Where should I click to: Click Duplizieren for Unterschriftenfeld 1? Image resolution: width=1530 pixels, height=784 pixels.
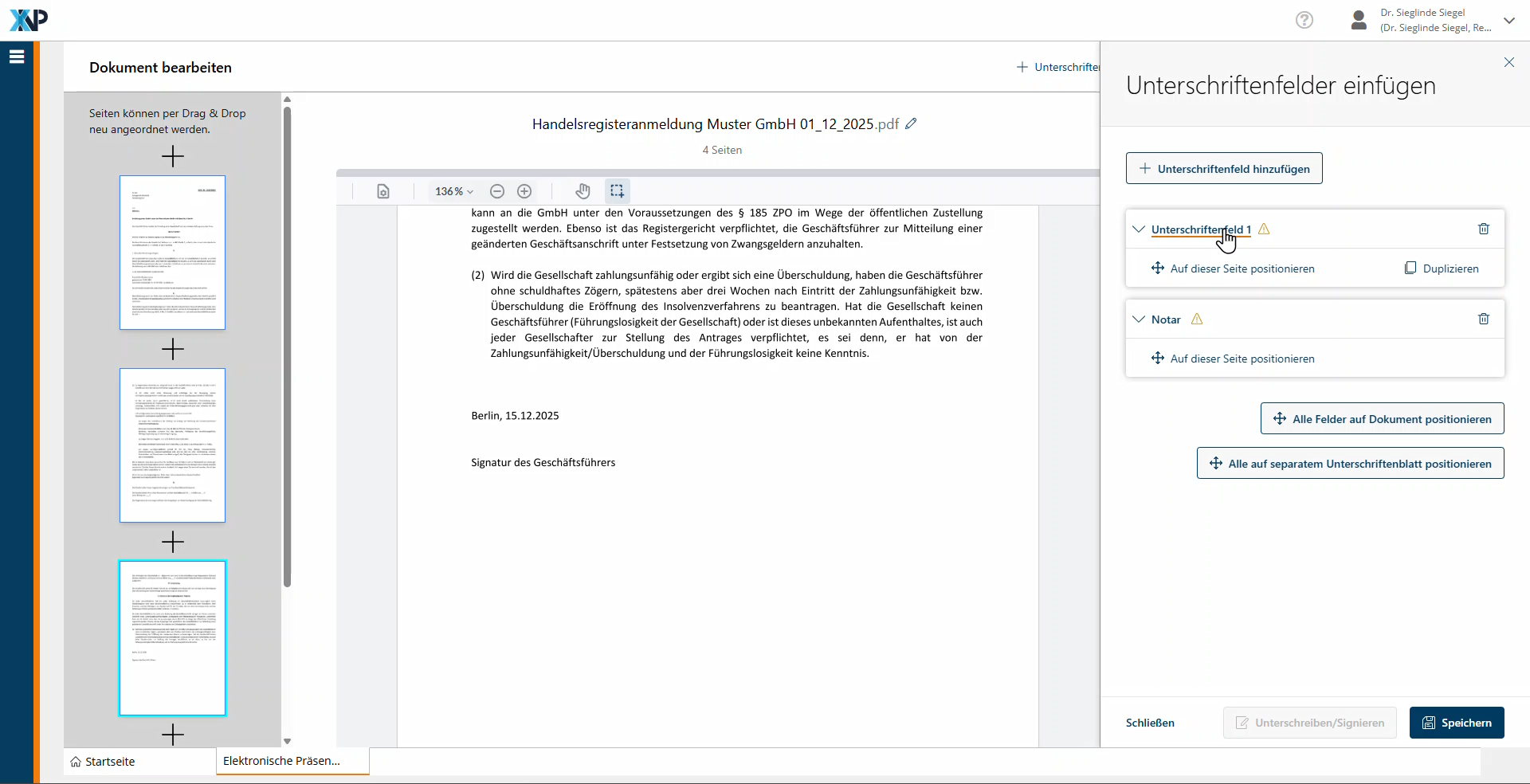coord(1442,269)
